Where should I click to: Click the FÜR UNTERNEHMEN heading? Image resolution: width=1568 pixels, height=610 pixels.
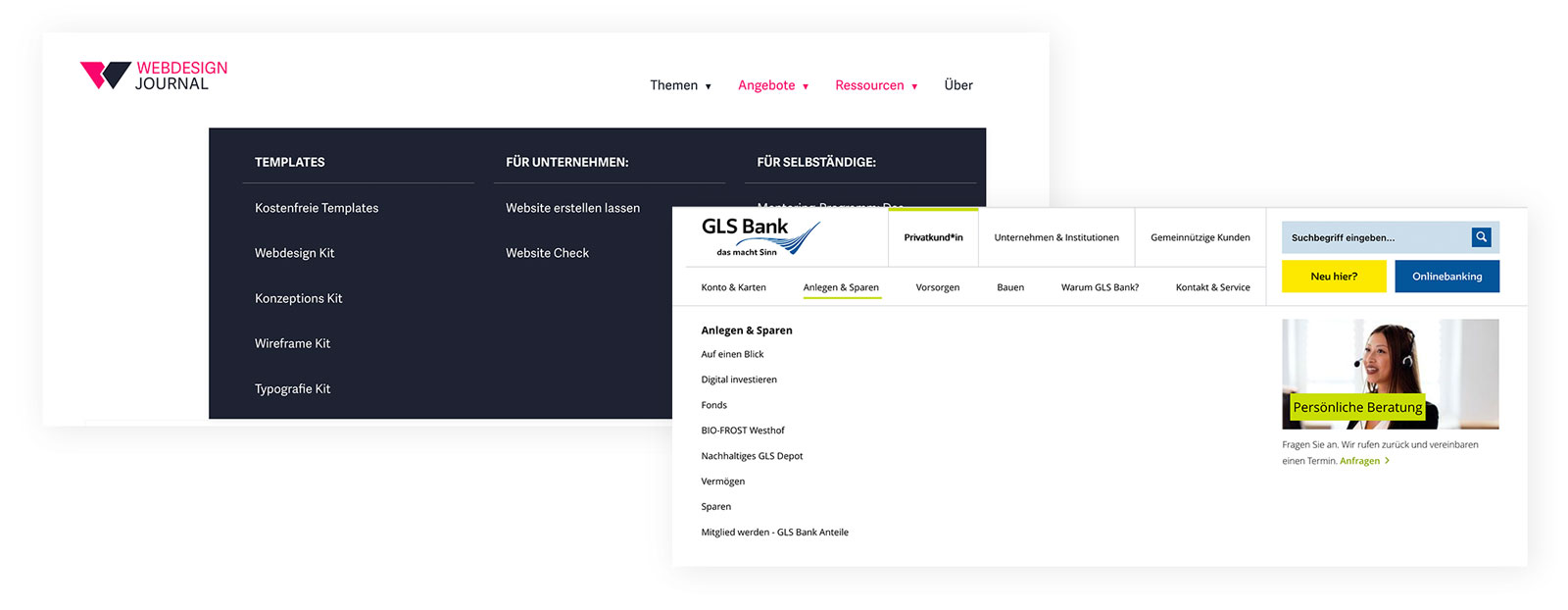pyautogui.click(x=566, y=162)
